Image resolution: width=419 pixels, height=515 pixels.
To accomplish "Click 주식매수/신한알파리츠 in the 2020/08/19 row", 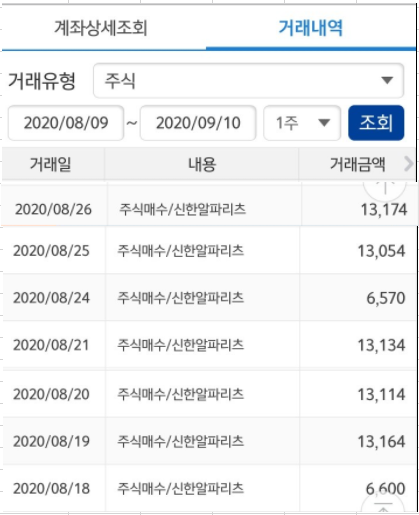I will pyautogui.click(x=181, y=441).
